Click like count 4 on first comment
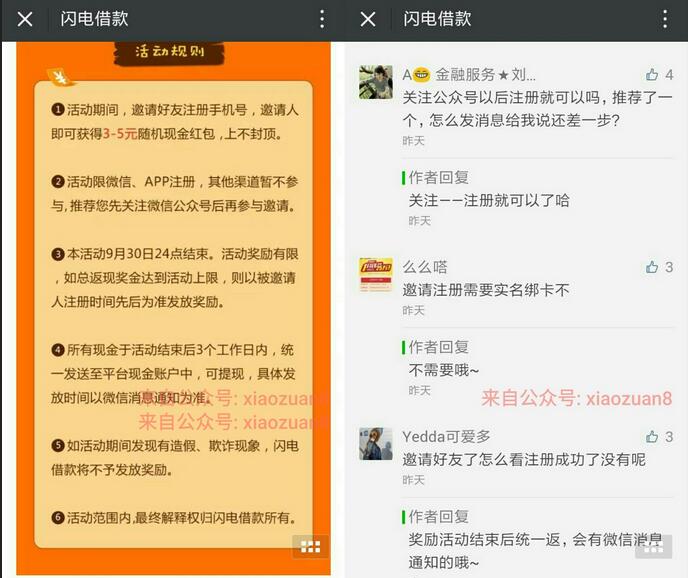 [x=669, y=75]
